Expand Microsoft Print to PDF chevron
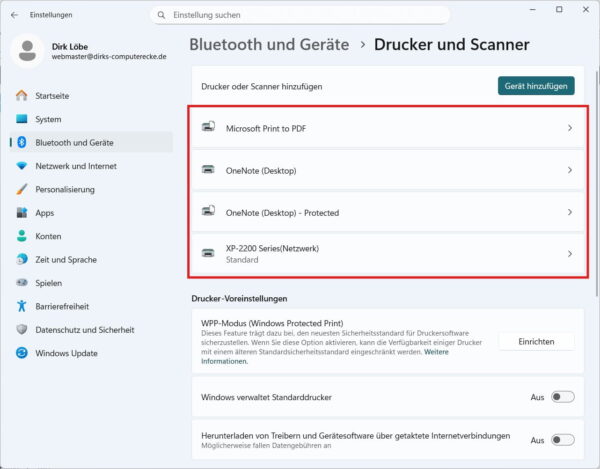 tap(570, 128)
